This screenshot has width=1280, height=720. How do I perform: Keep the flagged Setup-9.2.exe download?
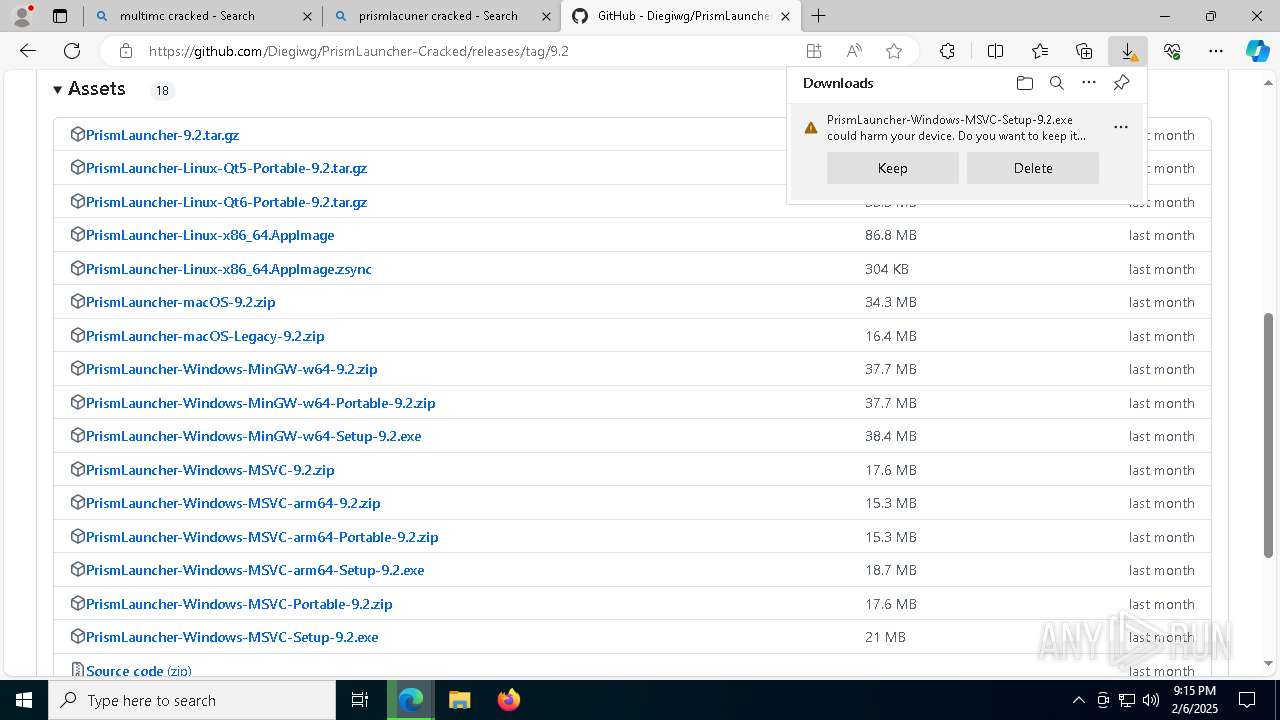coord(893,168)
